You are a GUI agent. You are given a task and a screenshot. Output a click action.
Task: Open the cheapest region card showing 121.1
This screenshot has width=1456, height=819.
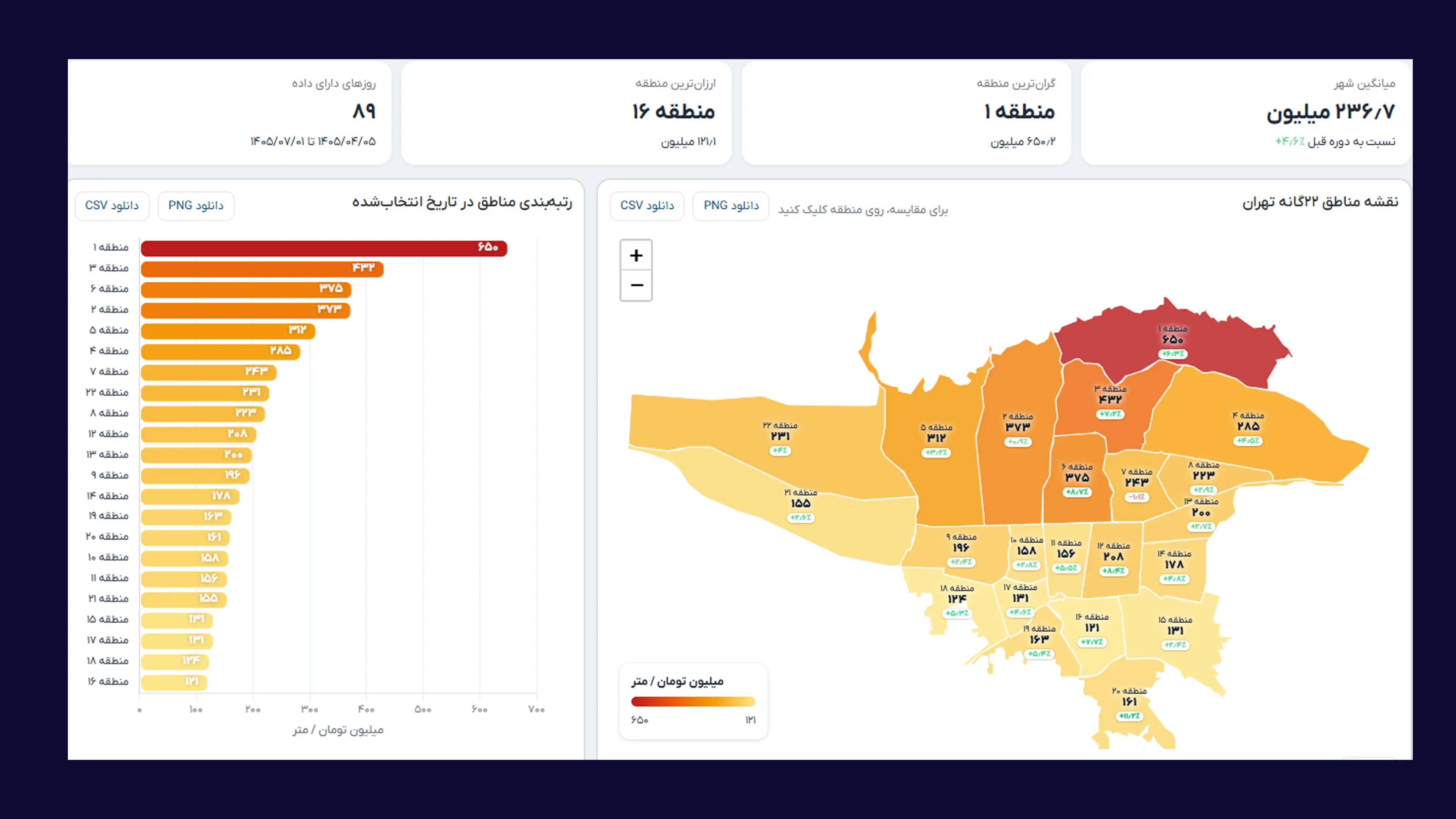point(566,113)
